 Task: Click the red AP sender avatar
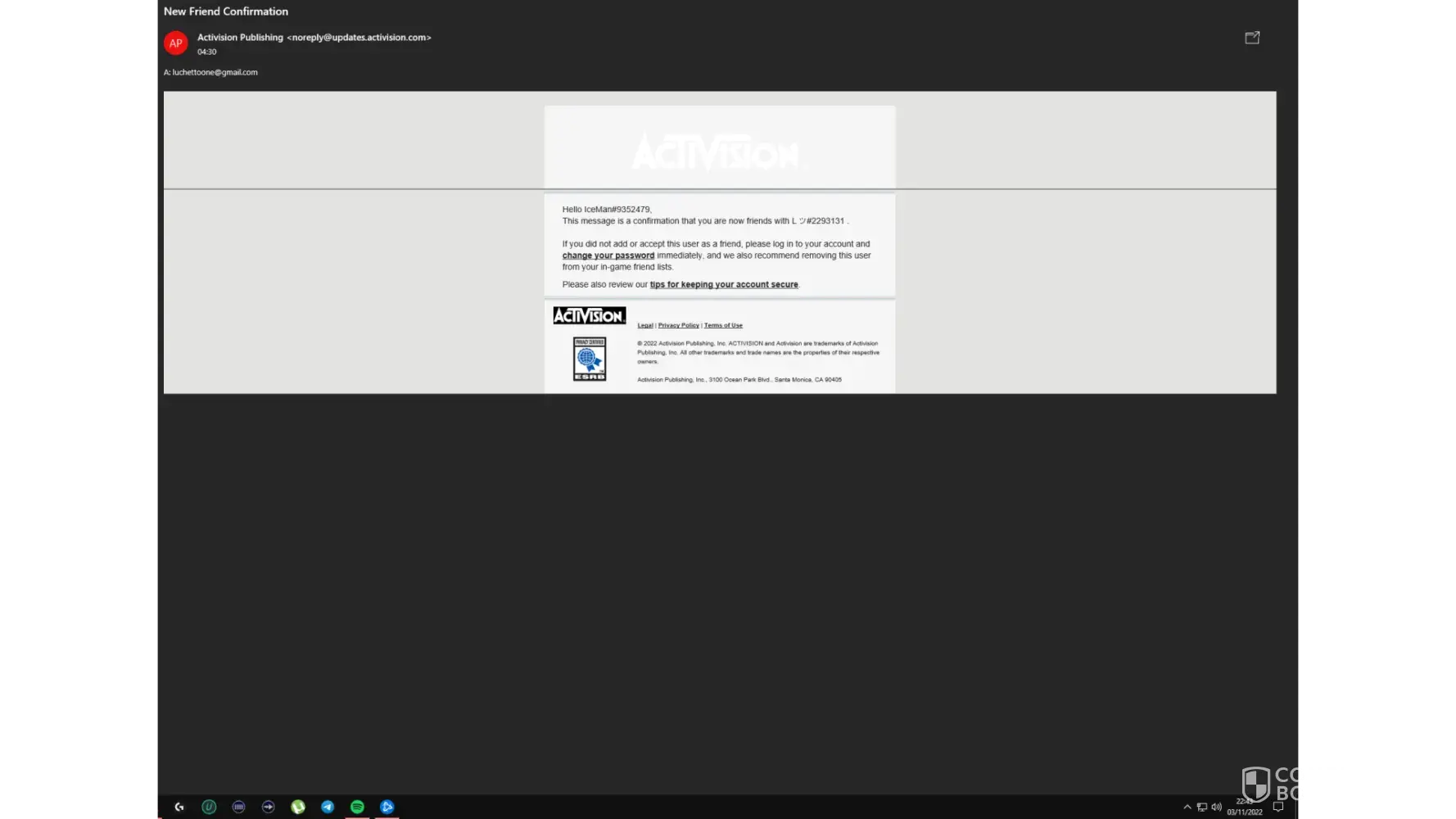tap(175, 43)
